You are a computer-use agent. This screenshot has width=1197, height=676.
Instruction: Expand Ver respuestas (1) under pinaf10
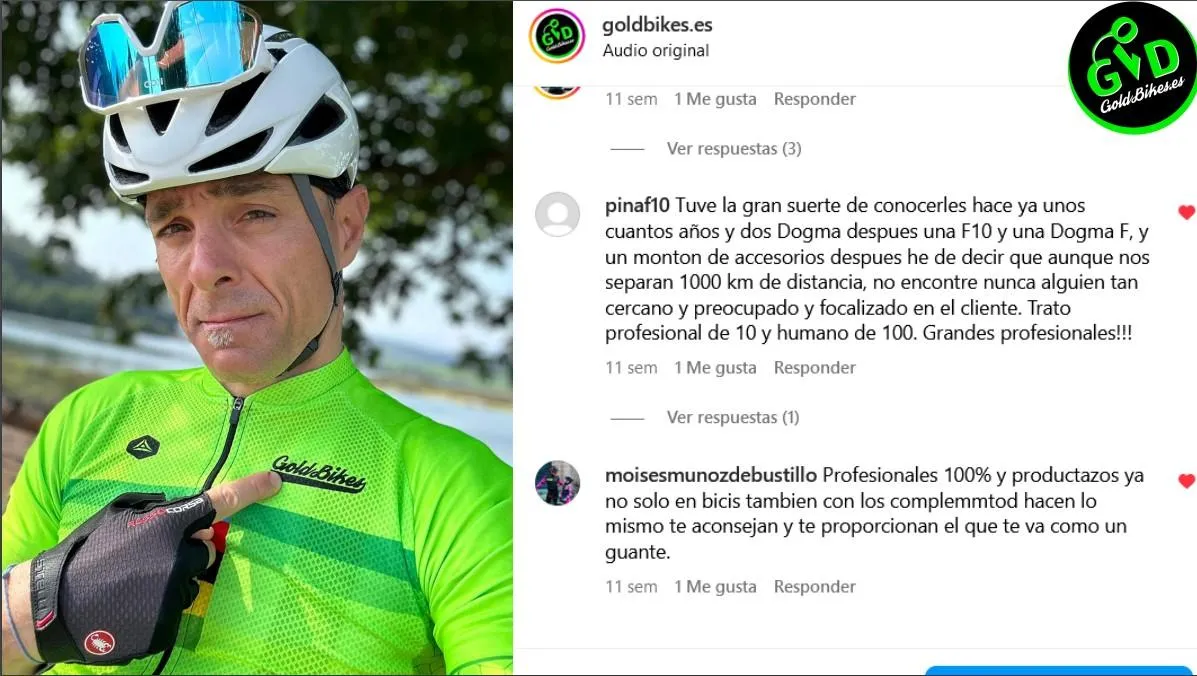point(733,417)
